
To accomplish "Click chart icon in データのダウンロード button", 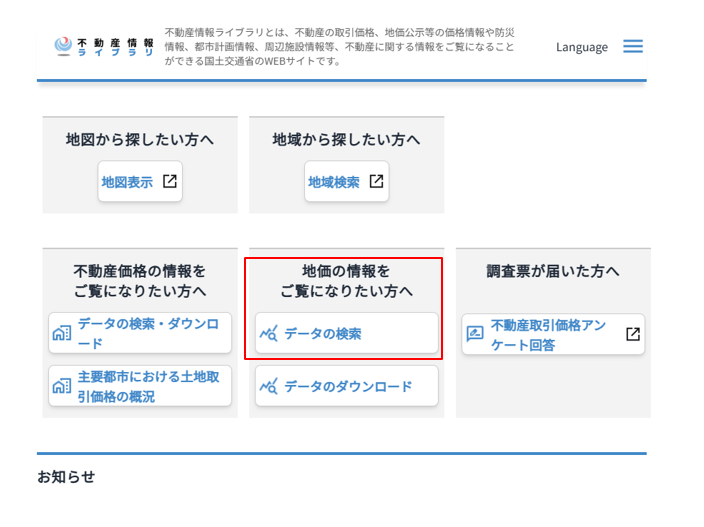I will 267,386.
